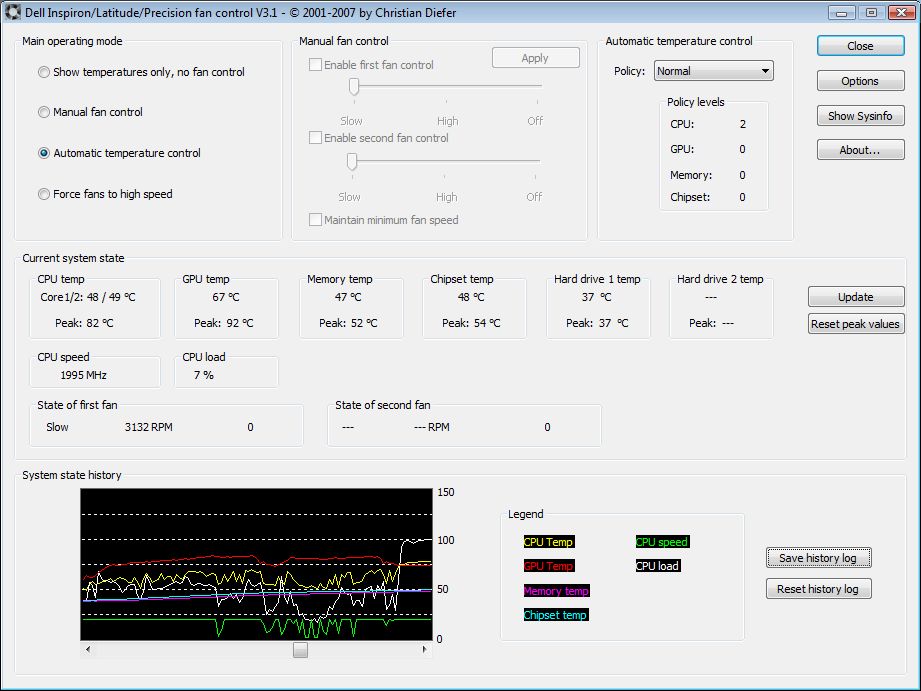Viewport: 921px width, 691px height.
Task: Click Reset history log button
Action: 818,589
